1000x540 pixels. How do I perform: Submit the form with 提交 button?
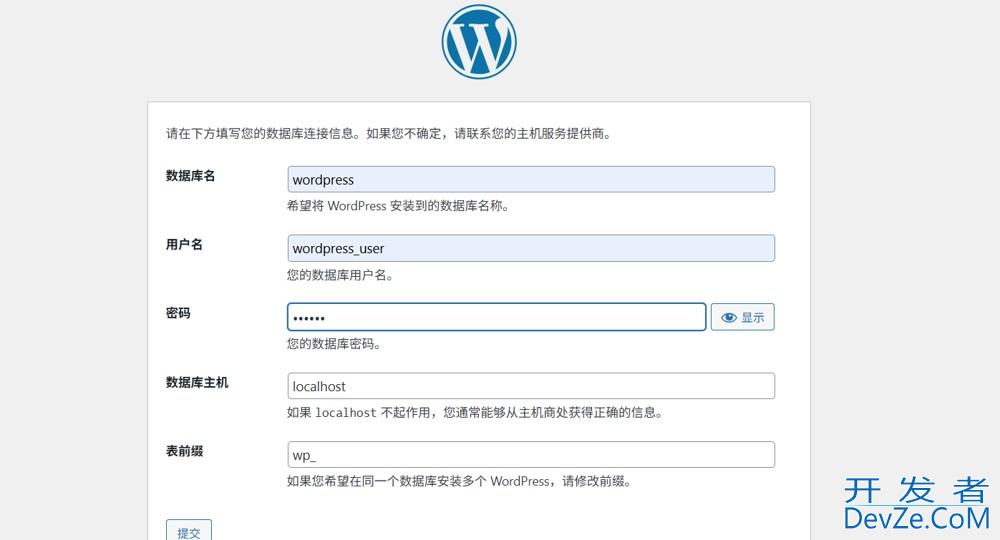click(189, 532)
